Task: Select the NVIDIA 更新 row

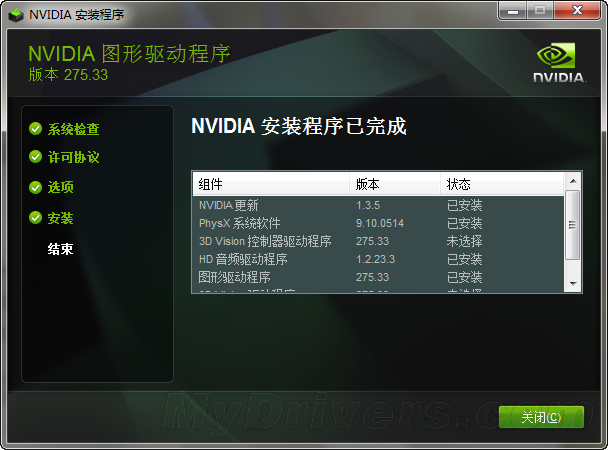Action: coord(378,205)
